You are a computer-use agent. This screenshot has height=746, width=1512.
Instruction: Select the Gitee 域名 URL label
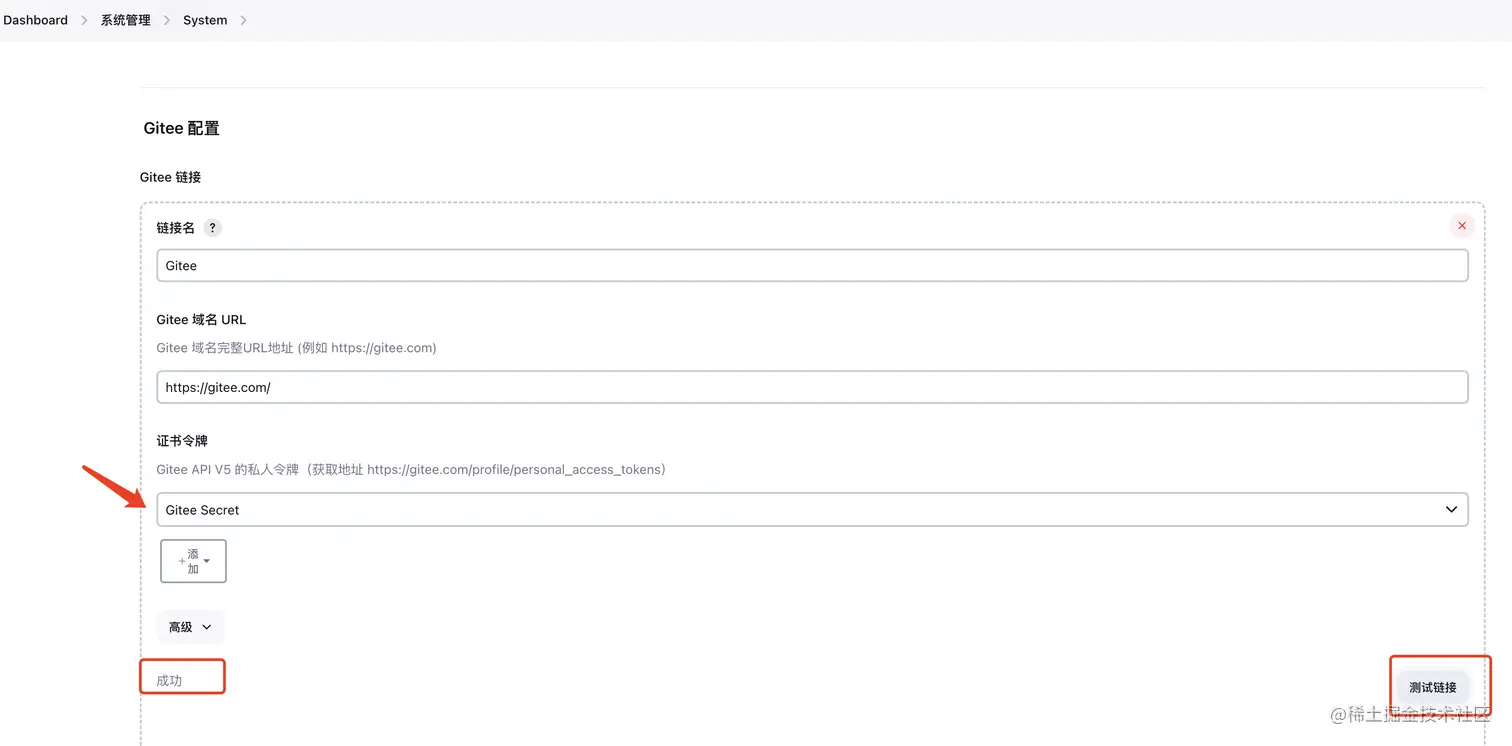(x=201, y=320)
